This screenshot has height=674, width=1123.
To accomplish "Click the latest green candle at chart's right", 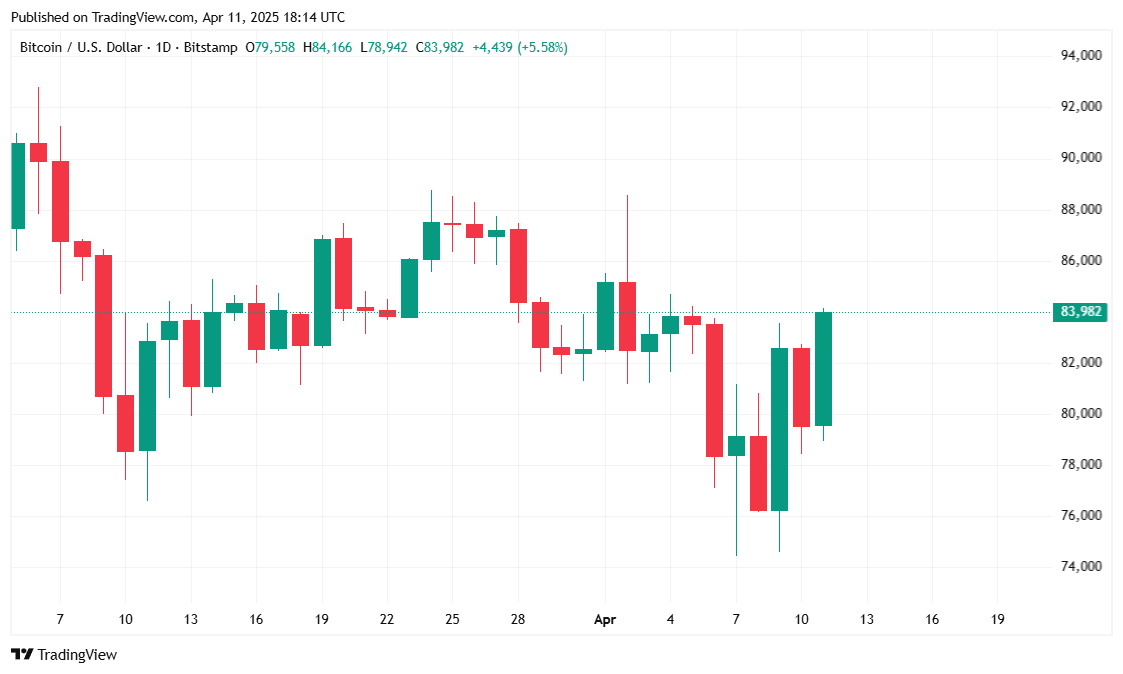I will [824, 369].
